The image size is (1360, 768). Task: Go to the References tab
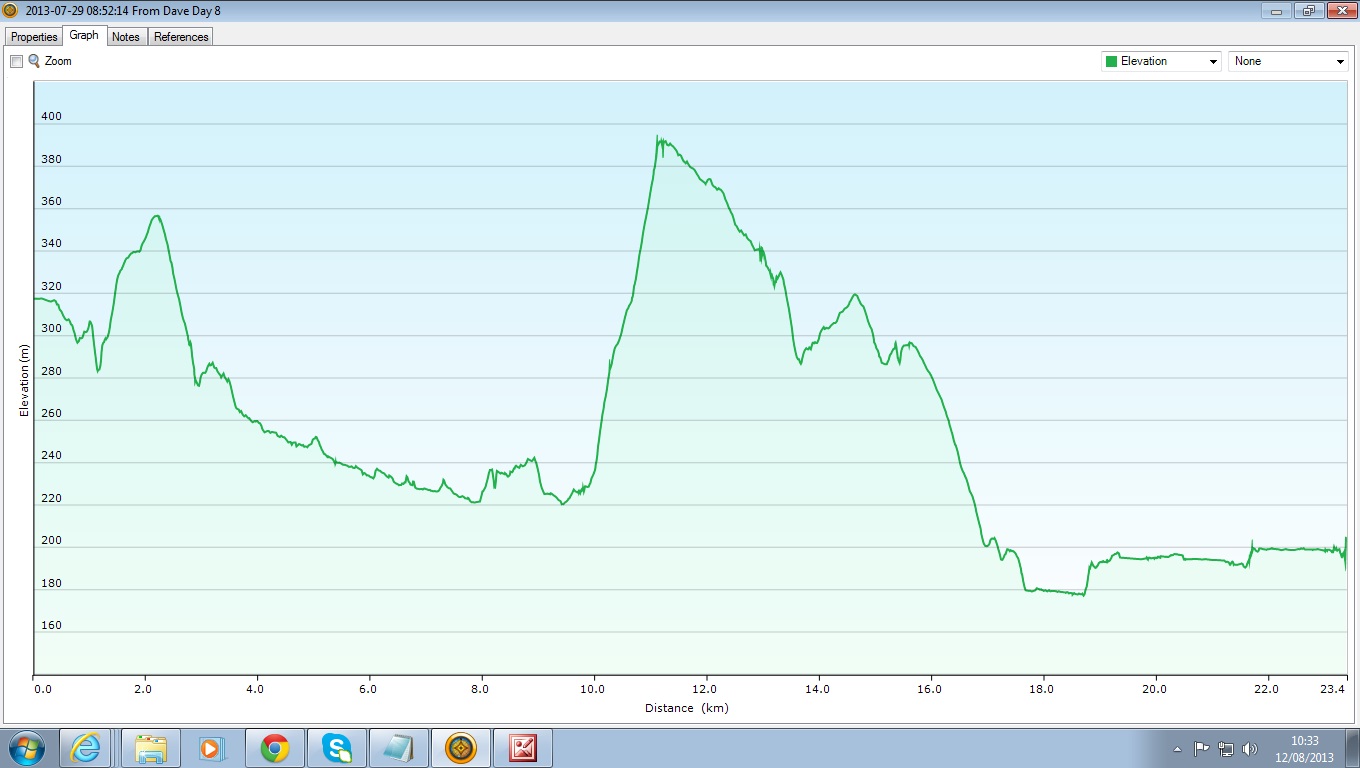coord(181,37)
